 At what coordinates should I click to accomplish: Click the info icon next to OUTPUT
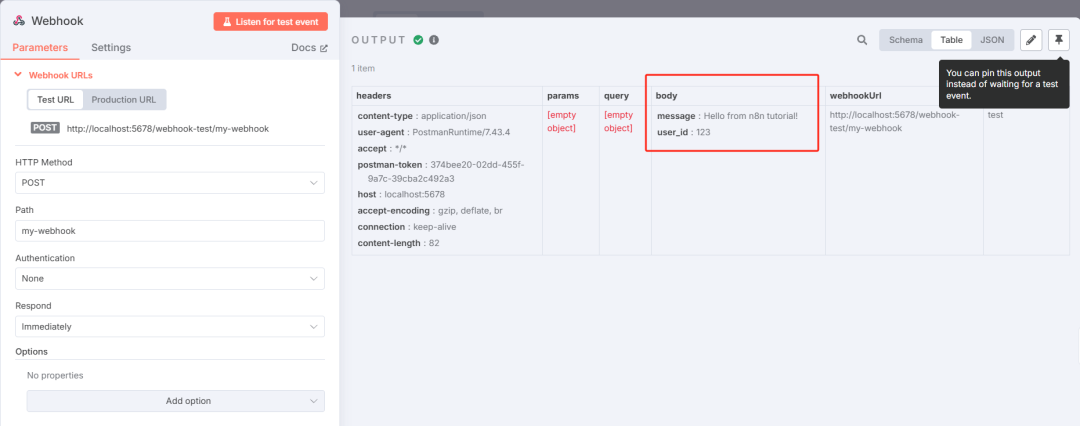434,40
